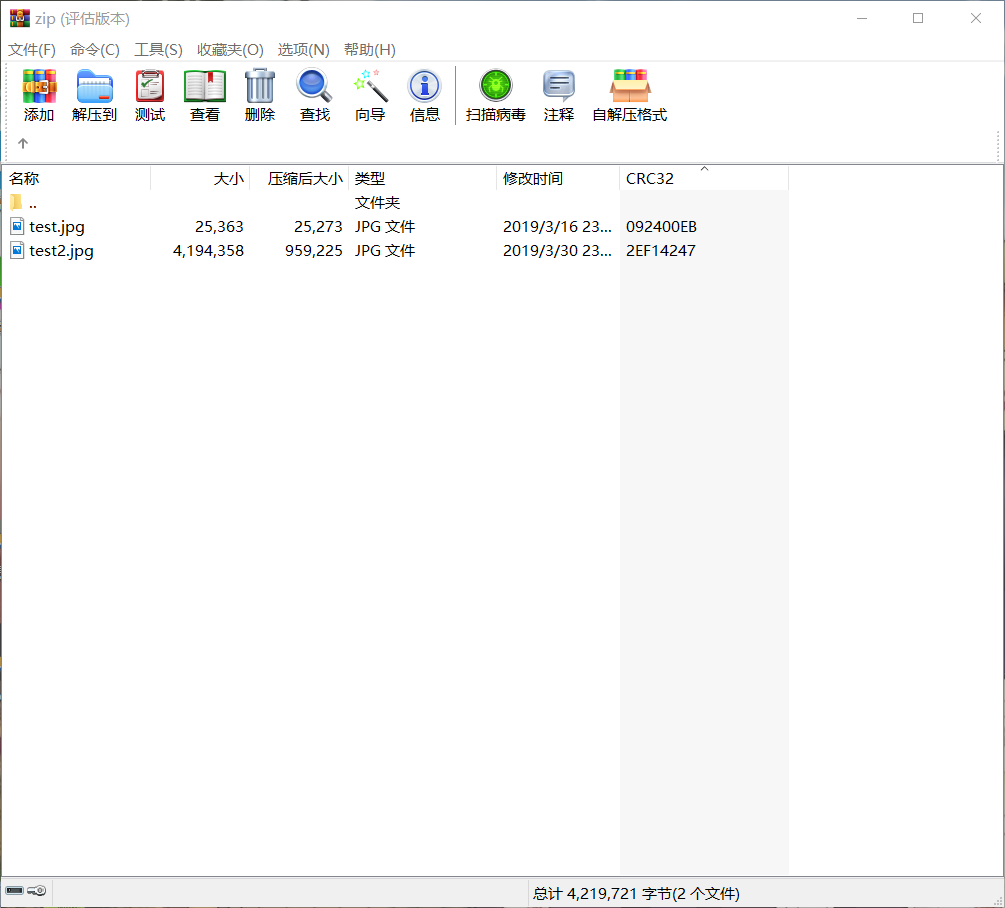This screenshot has height=908, width=1005.
Task: Click JPG 文件 type of test2.jpg
Action: pyautogui.click(x=385, y=251)
